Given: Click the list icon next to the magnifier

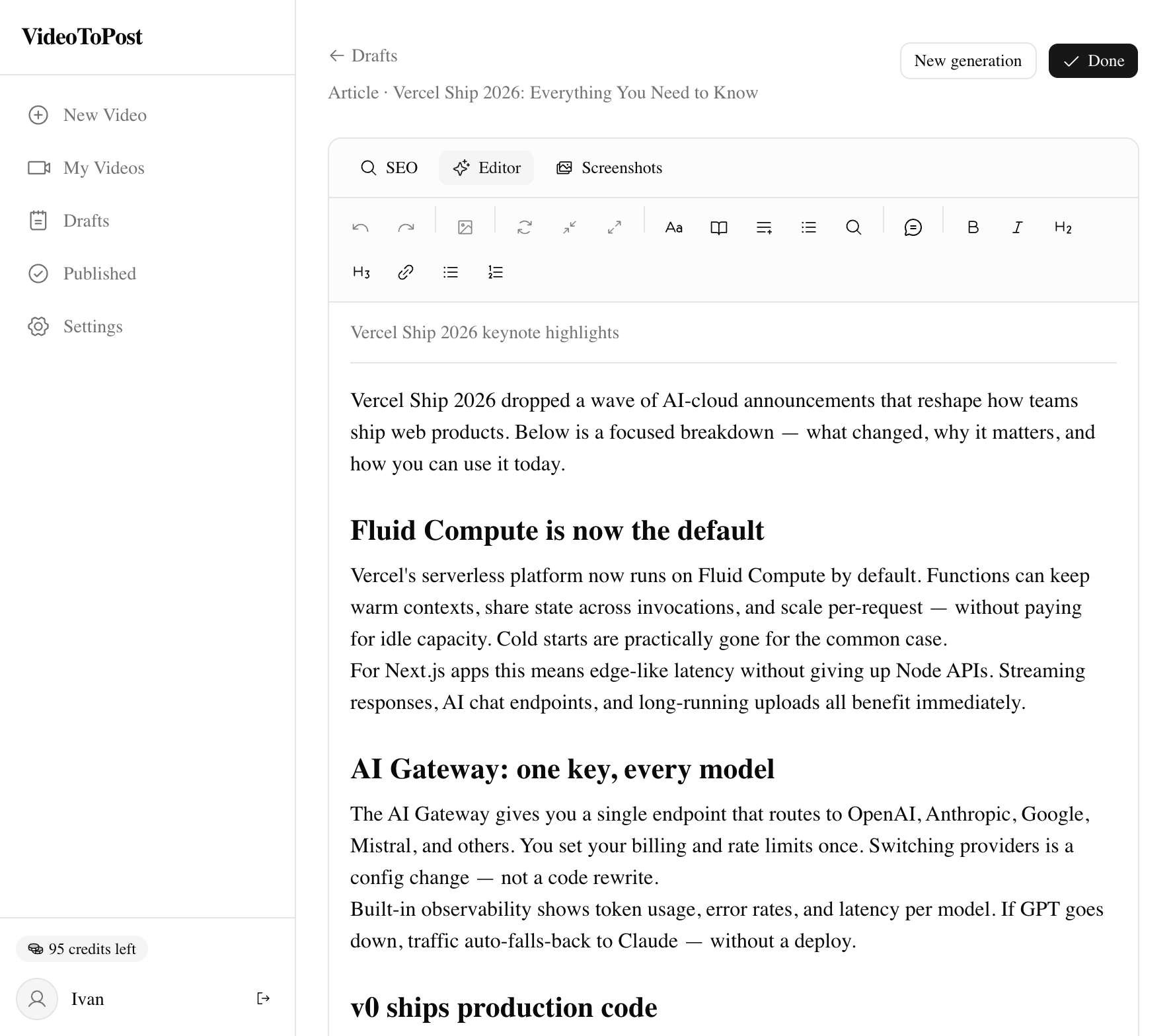Looking at the screenshot, I should coord(809,227).
